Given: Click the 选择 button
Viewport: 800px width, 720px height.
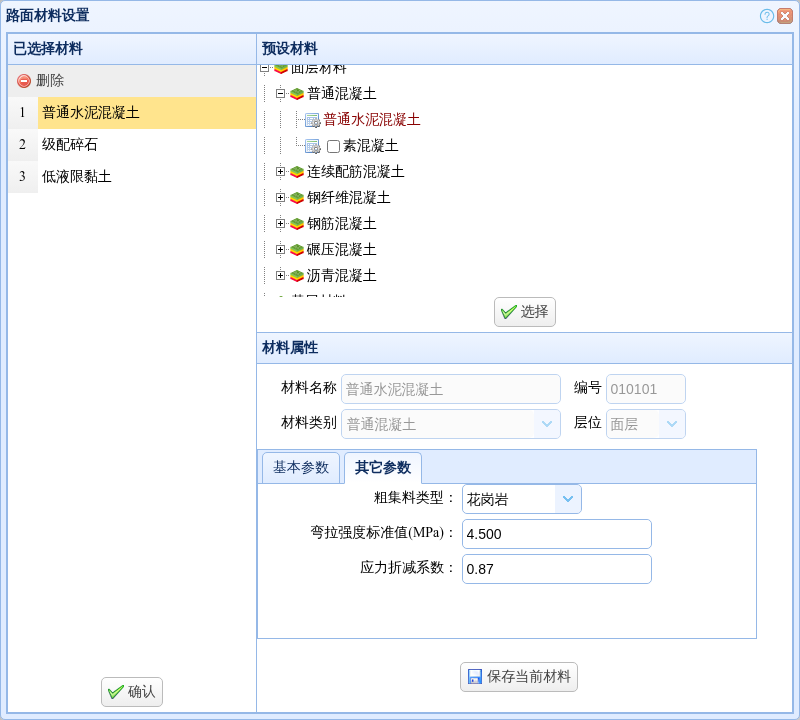Looking at the screenshot, I should [524, 312].
